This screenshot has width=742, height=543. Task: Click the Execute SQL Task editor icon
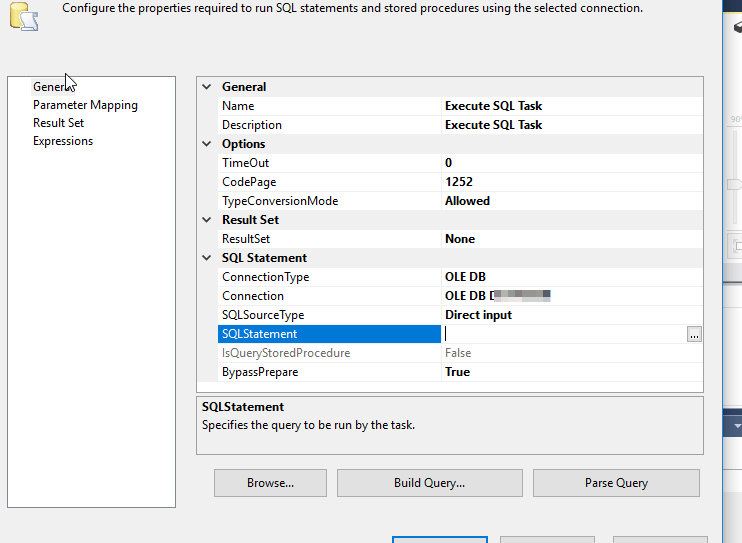click(x=24, y=17)
